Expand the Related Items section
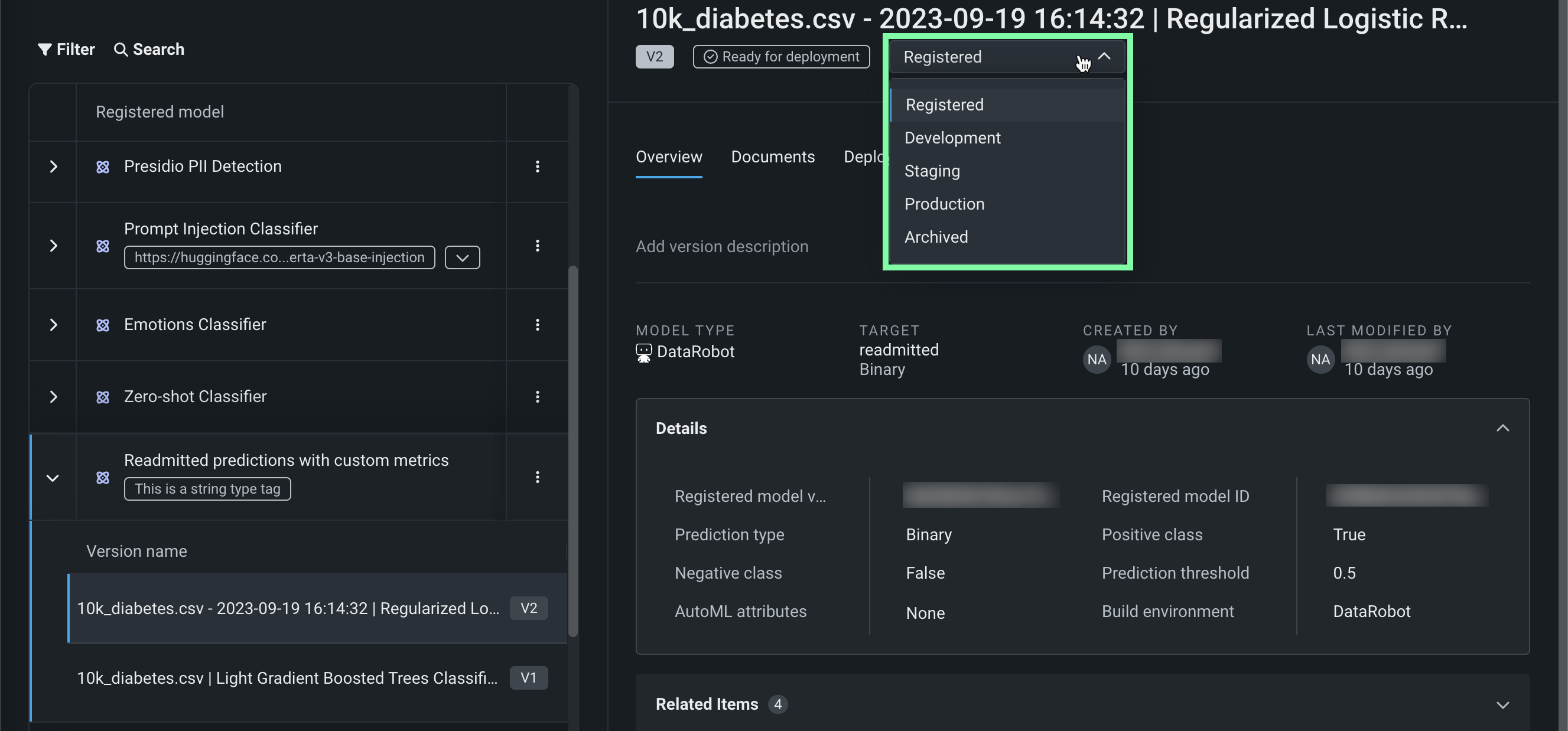Image resolution: width=1568 pixels, height=731 pixels. pyautogui.click(x=1502, y=705)
